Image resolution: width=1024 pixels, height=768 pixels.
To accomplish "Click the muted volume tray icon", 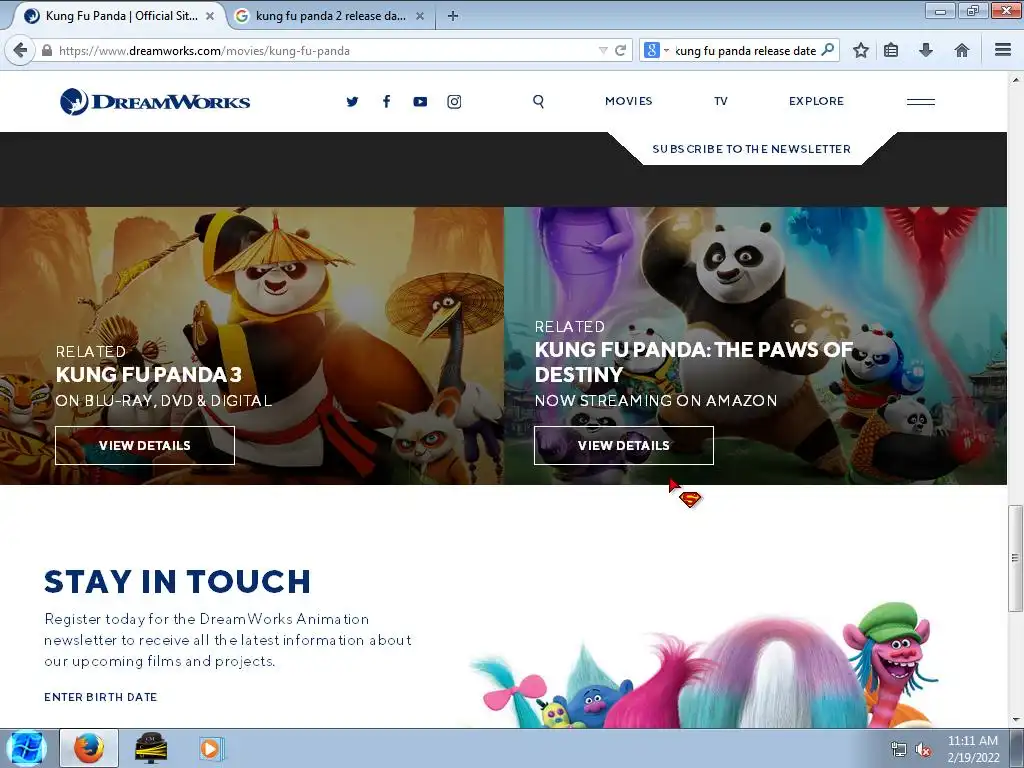I will [923, 749].
